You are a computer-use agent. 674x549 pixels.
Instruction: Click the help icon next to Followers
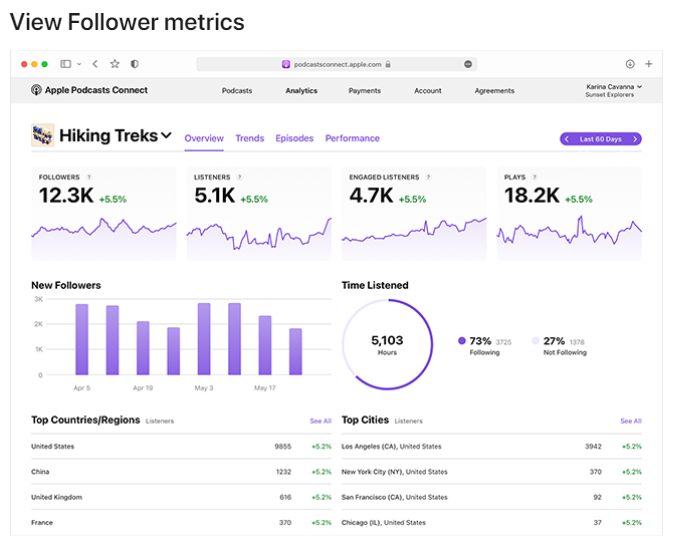(89, 177)
